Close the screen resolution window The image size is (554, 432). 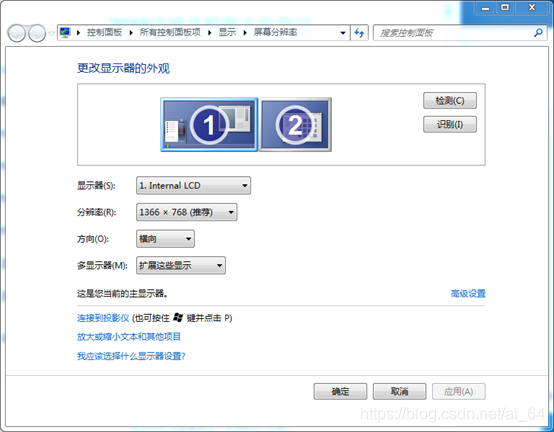[x=532, y=7]
